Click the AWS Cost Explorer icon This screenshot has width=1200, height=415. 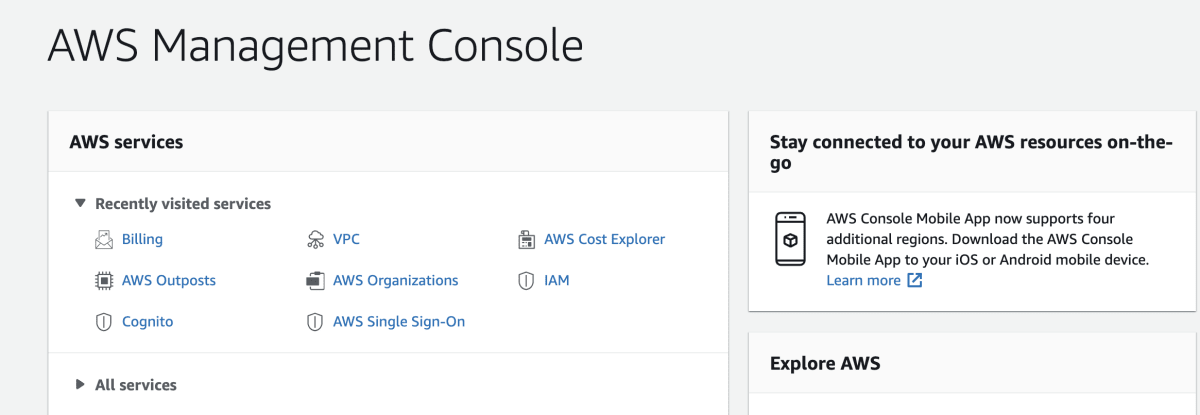527,240
